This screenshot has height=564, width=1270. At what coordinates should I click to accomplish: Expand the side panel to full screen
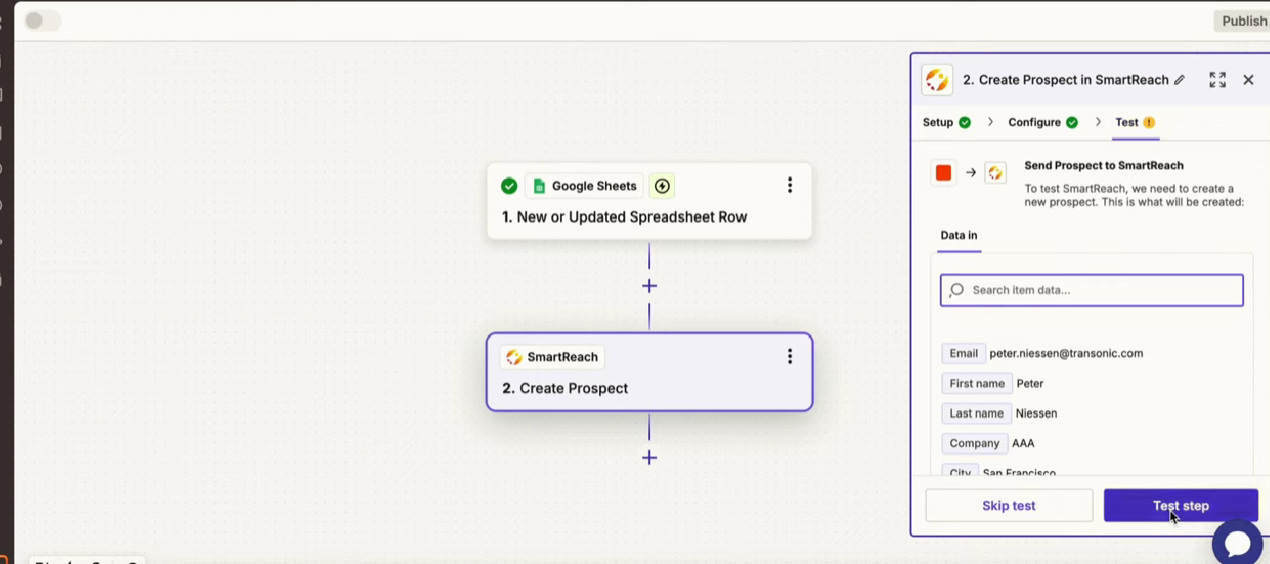[x=1217, y=80]
